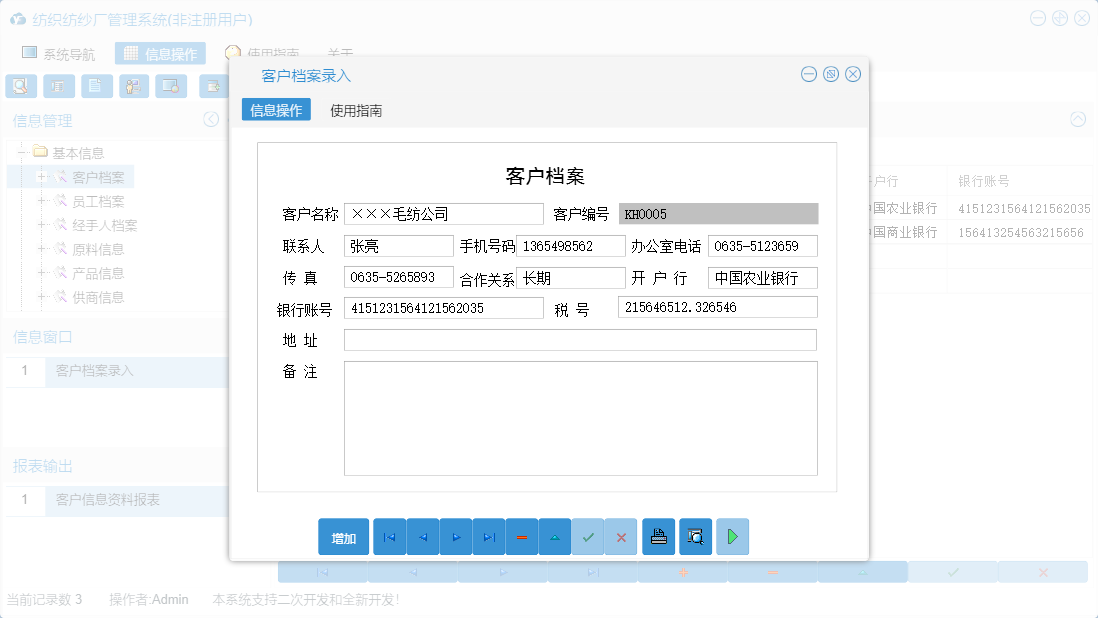Click inside the 地址 input field
Screen dimensions: 1098x618
pyautogui.click(x=580, y=340)
